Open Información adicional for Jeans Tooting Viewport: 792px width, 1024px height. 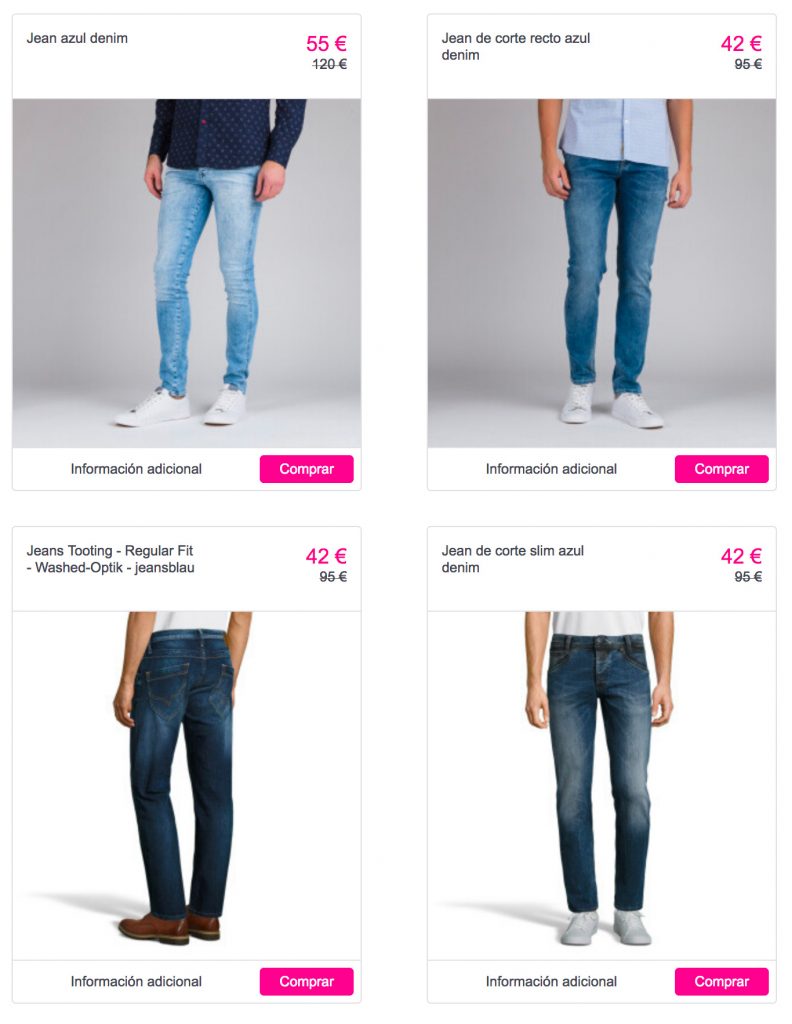(x=136, y=982)
